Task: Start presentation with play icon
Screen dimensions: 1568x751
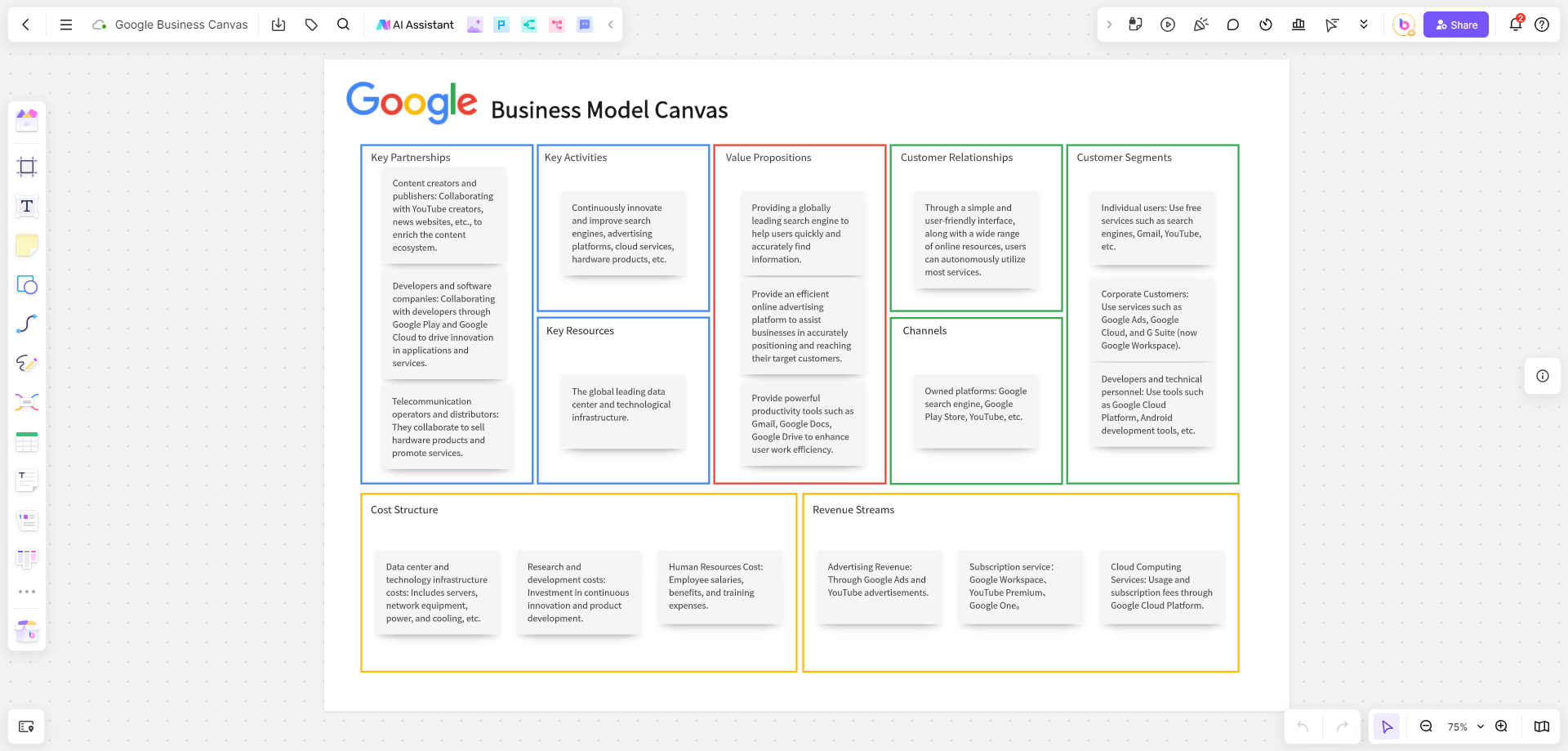Action: pyautogui.click(x=1168, y=25)
